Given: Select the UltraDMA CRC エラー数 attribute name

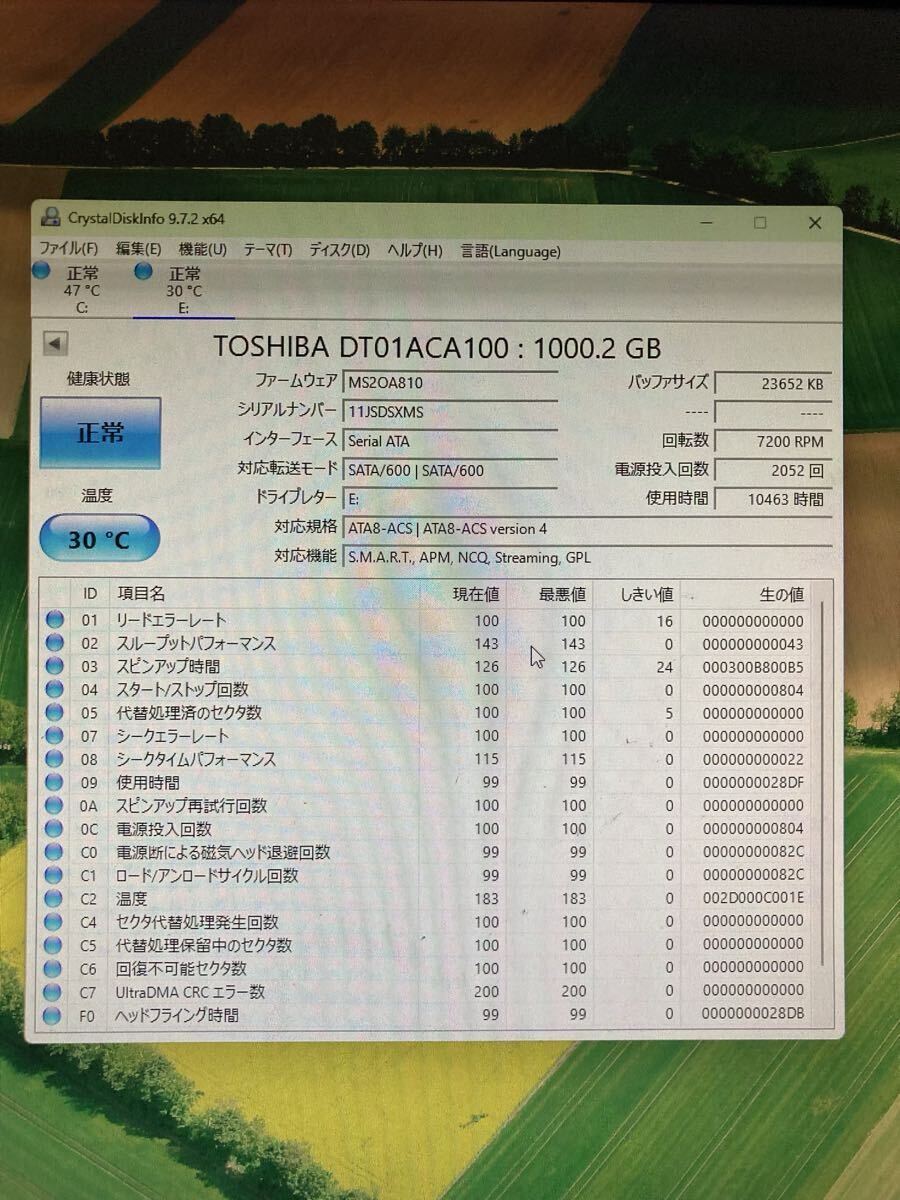Looking at the screenshot, I should tap(191, 991).
